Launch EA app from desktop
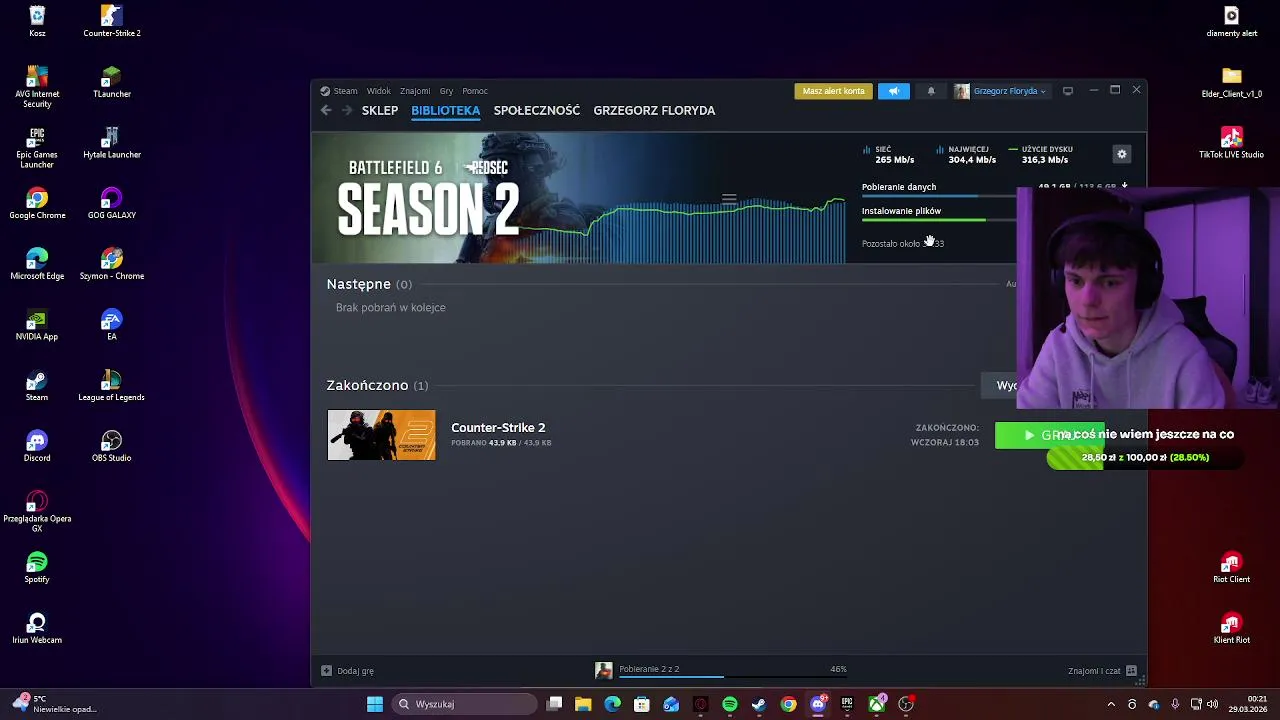Screen dimensions: 1280x720 [x=112, y=325]
